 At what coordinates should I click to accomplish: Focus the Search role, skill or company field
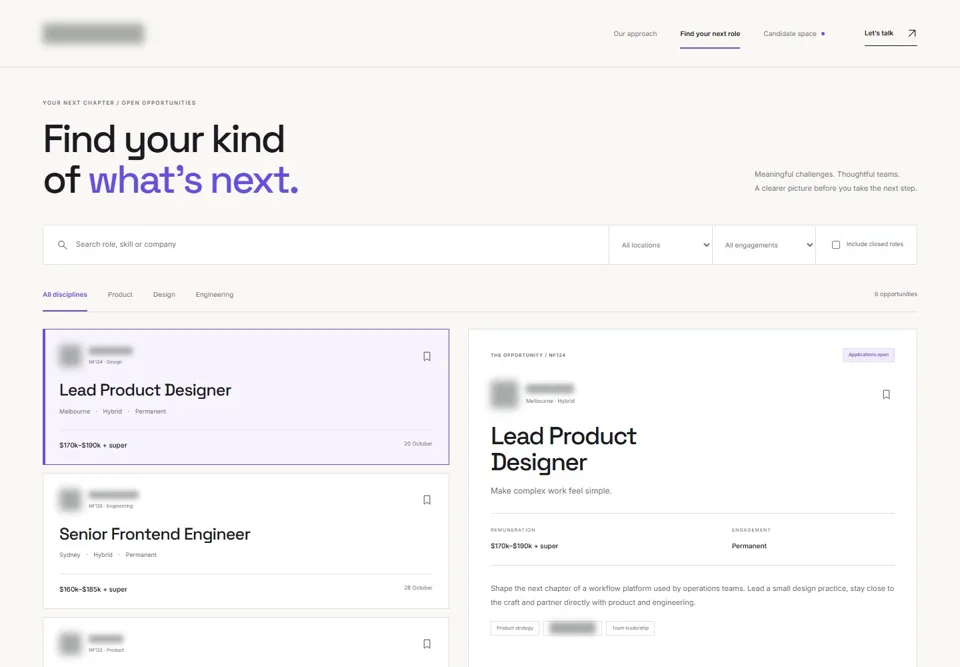coord(326,245)
